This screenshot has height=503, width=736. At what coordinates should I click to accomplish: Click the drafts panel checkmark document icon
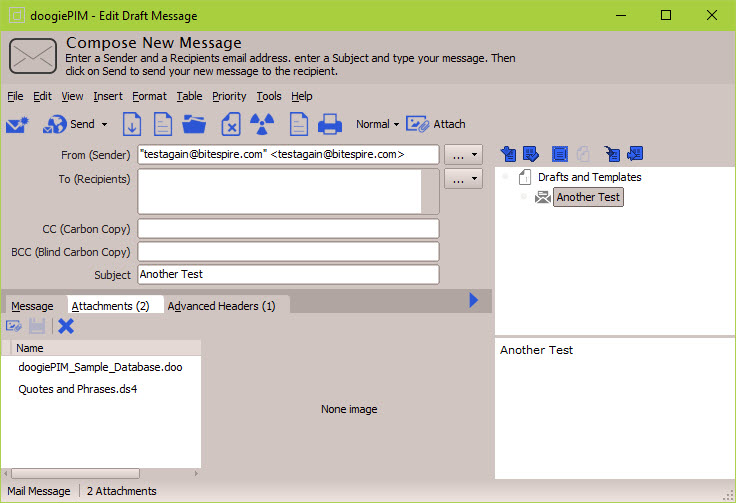(x=531, y=153)
